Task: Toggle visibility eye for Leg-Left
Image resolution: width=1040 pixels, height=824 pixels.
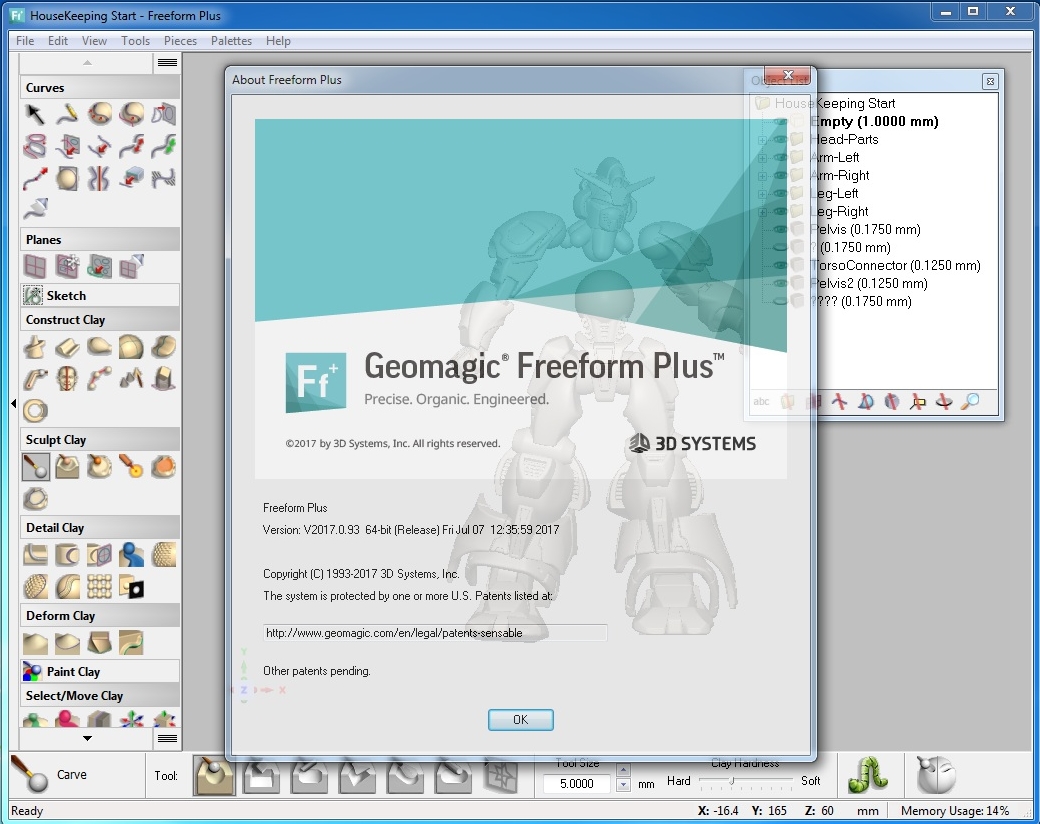Action: [x=780, y=193]
